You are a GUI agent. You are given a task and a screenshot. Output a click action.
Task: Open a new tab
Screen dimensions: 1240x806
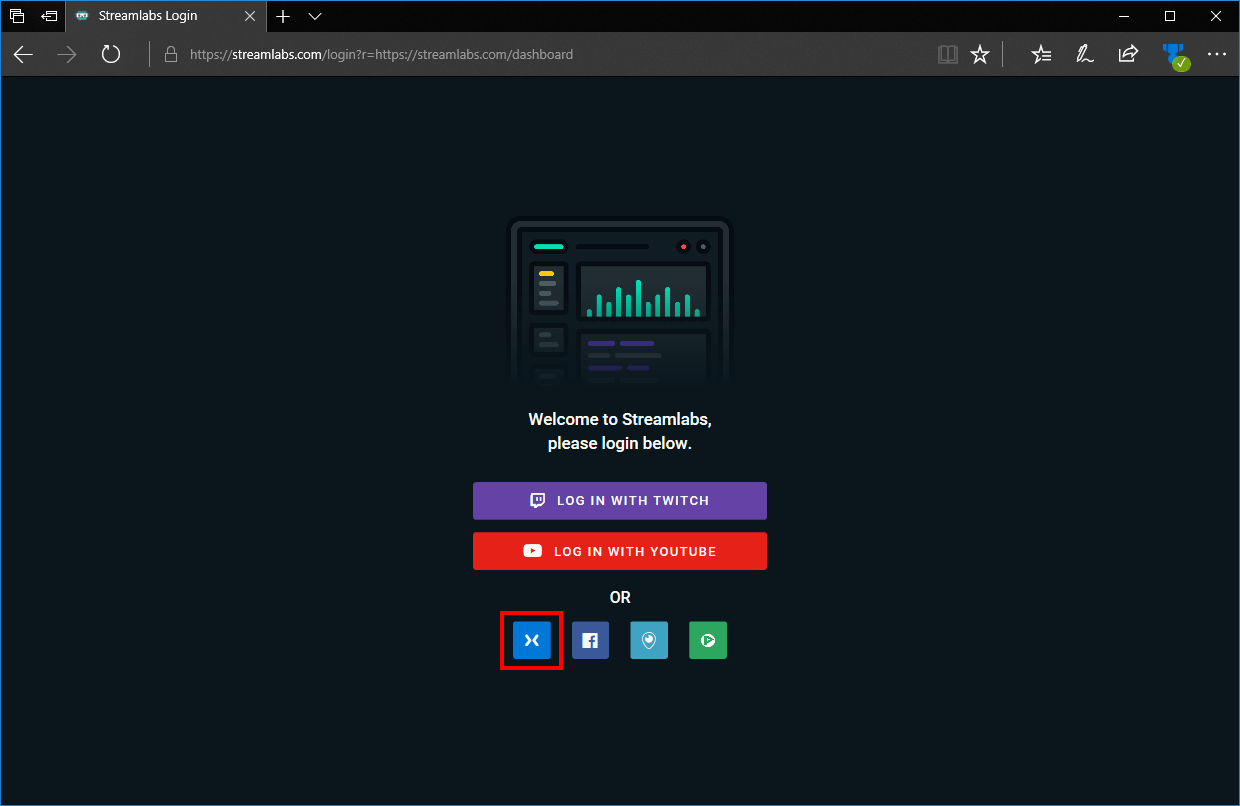pos(283,16)
